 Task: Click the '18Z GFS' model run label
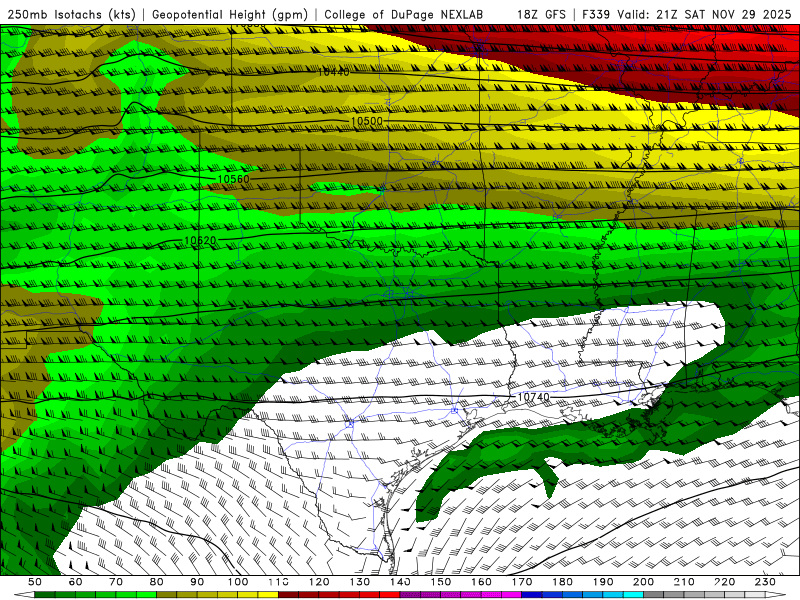541,15
